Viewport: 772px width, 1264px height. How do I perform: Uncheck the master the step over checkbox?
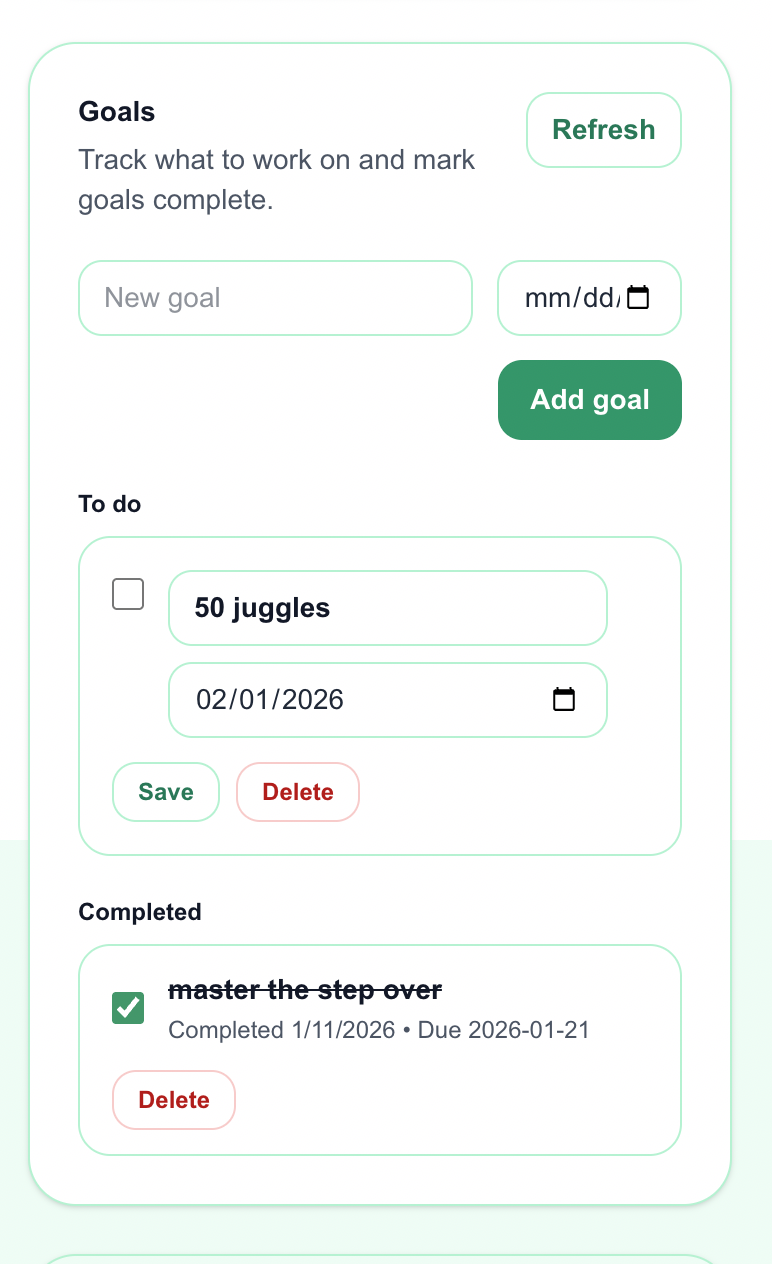point(127,1008)
